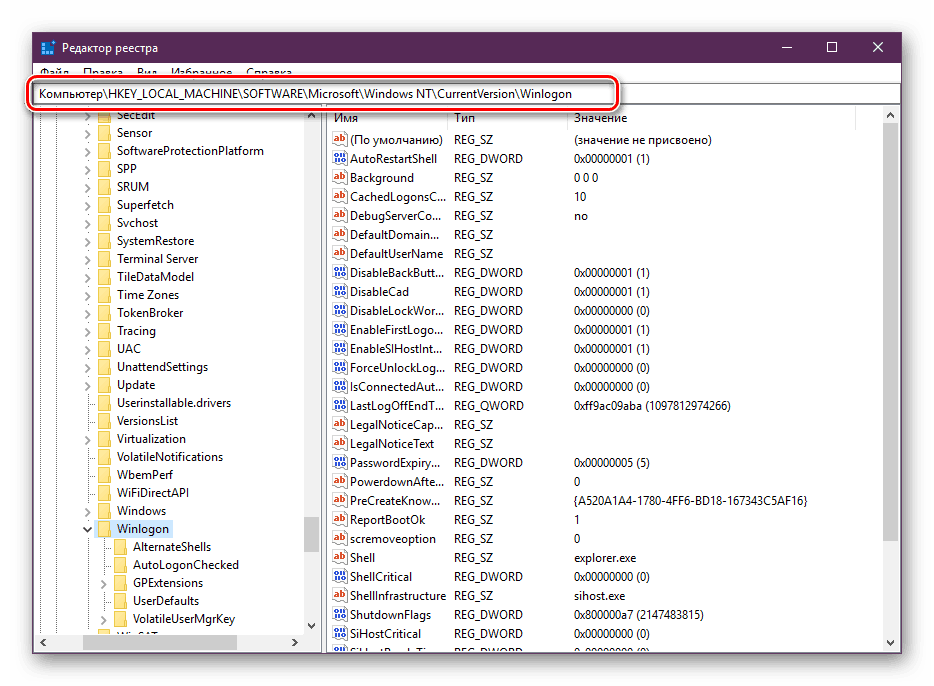This screenshot has height=686, width=934.
Task: Select the Tracing key
Action: click(136, 330)
